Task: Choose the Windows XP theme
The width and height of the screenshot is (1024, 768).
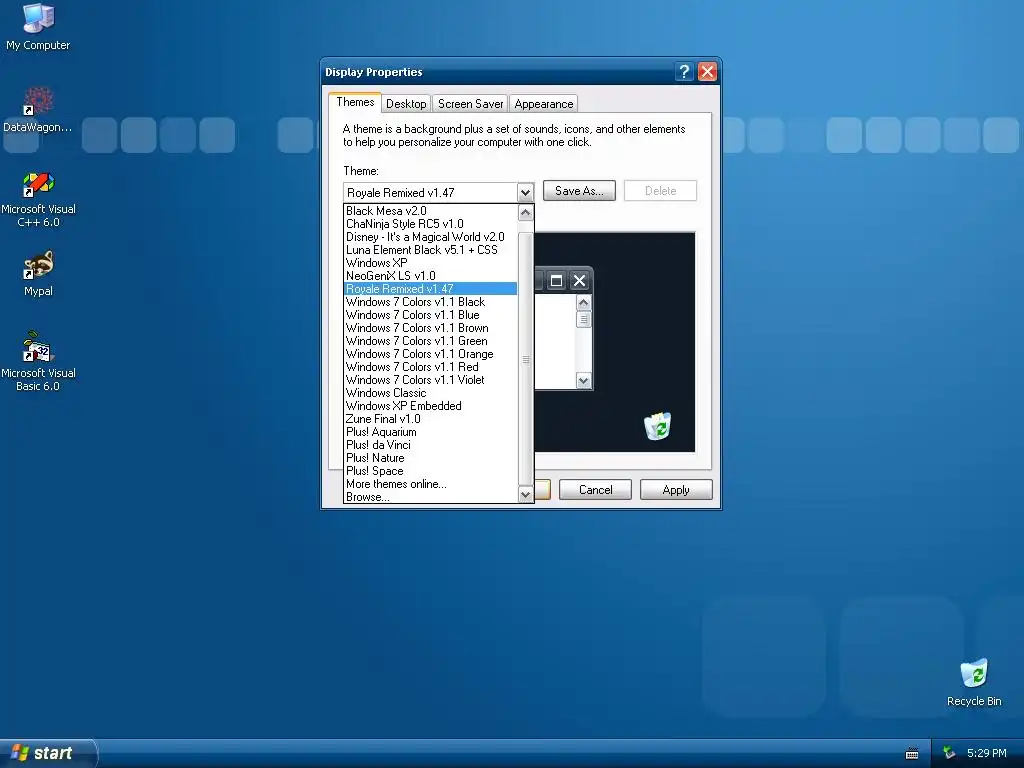Action: click(x=430, y=263)
